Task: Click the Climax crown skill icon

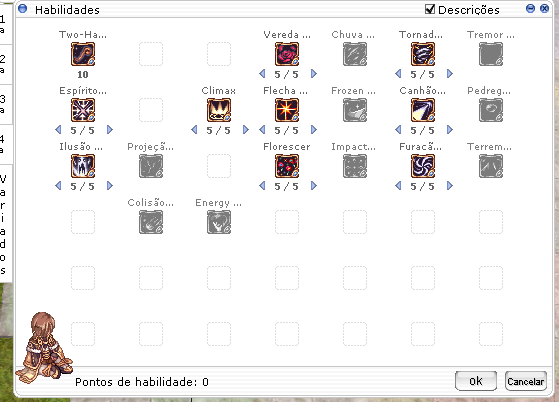Action: coord(219,110)
